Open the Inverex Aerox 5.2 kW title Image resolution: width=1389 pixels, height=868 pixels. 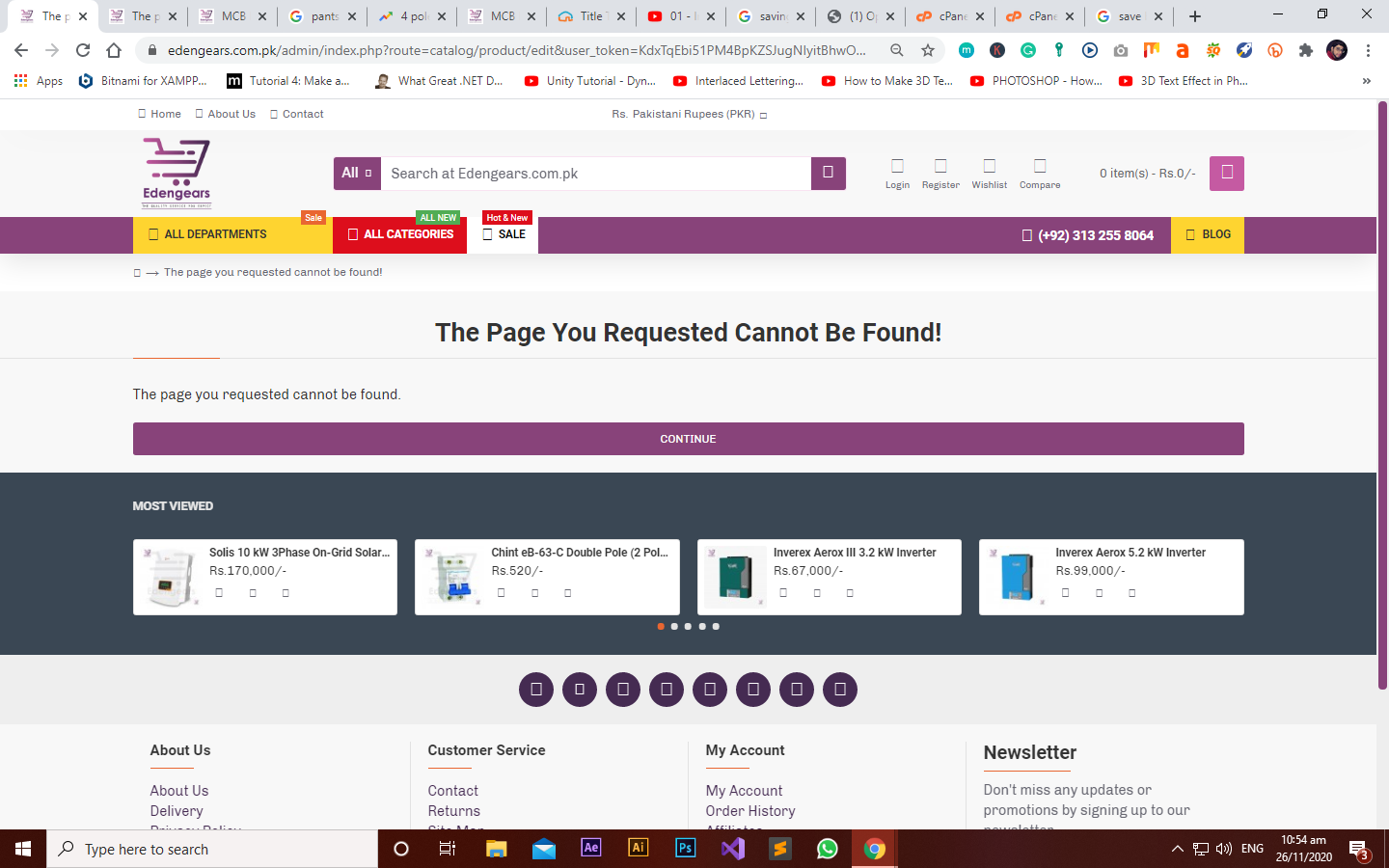coord(1130,553)
